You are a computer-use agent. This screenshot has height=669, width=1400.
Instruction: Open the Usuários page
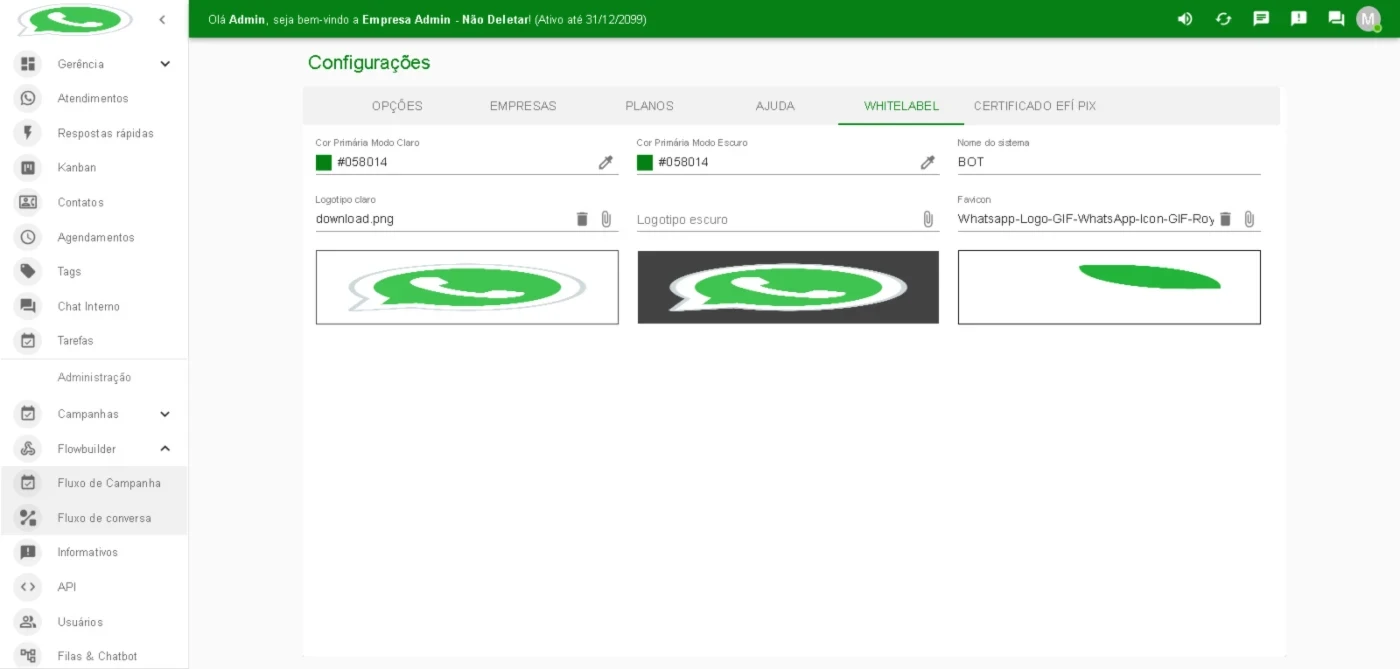pos(94,622)
